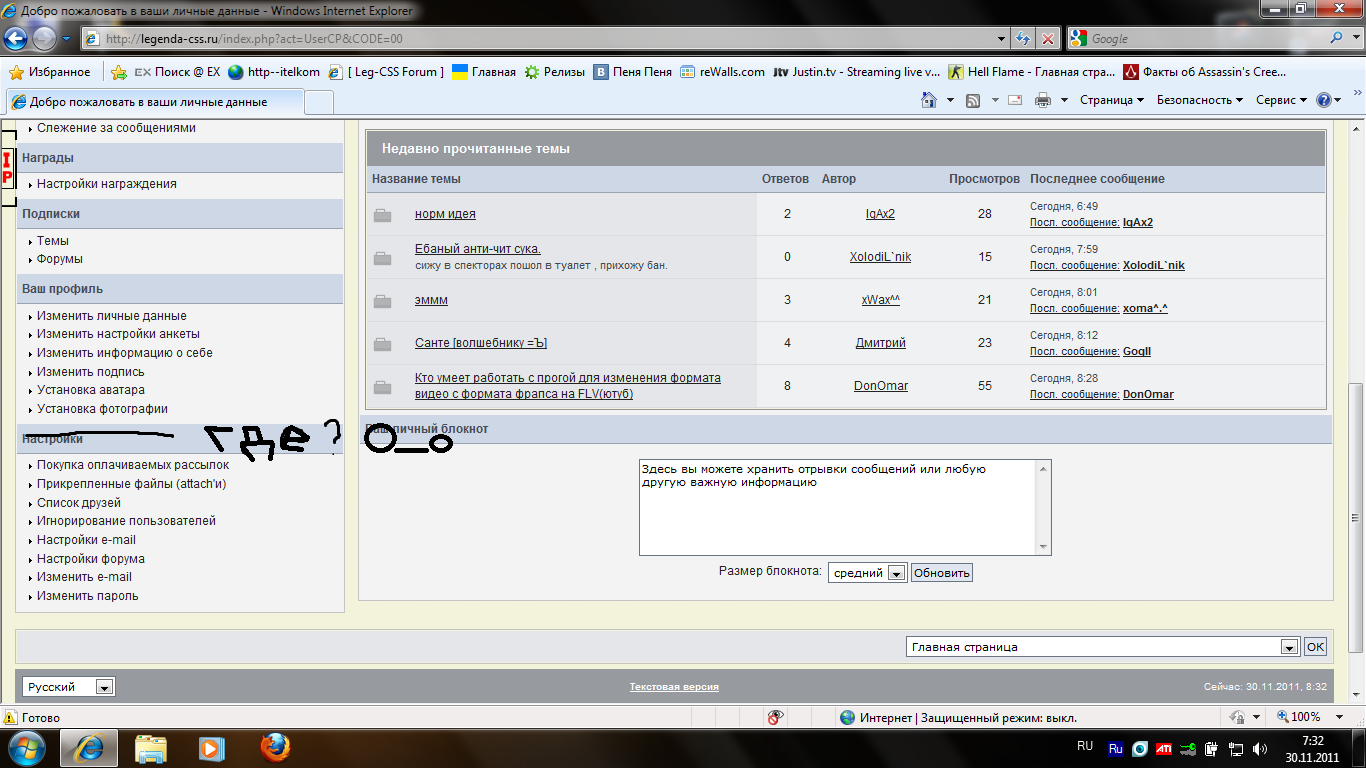
Task: Click the notepad textarea scrollbar
Action: click(x=1044, y=507)
